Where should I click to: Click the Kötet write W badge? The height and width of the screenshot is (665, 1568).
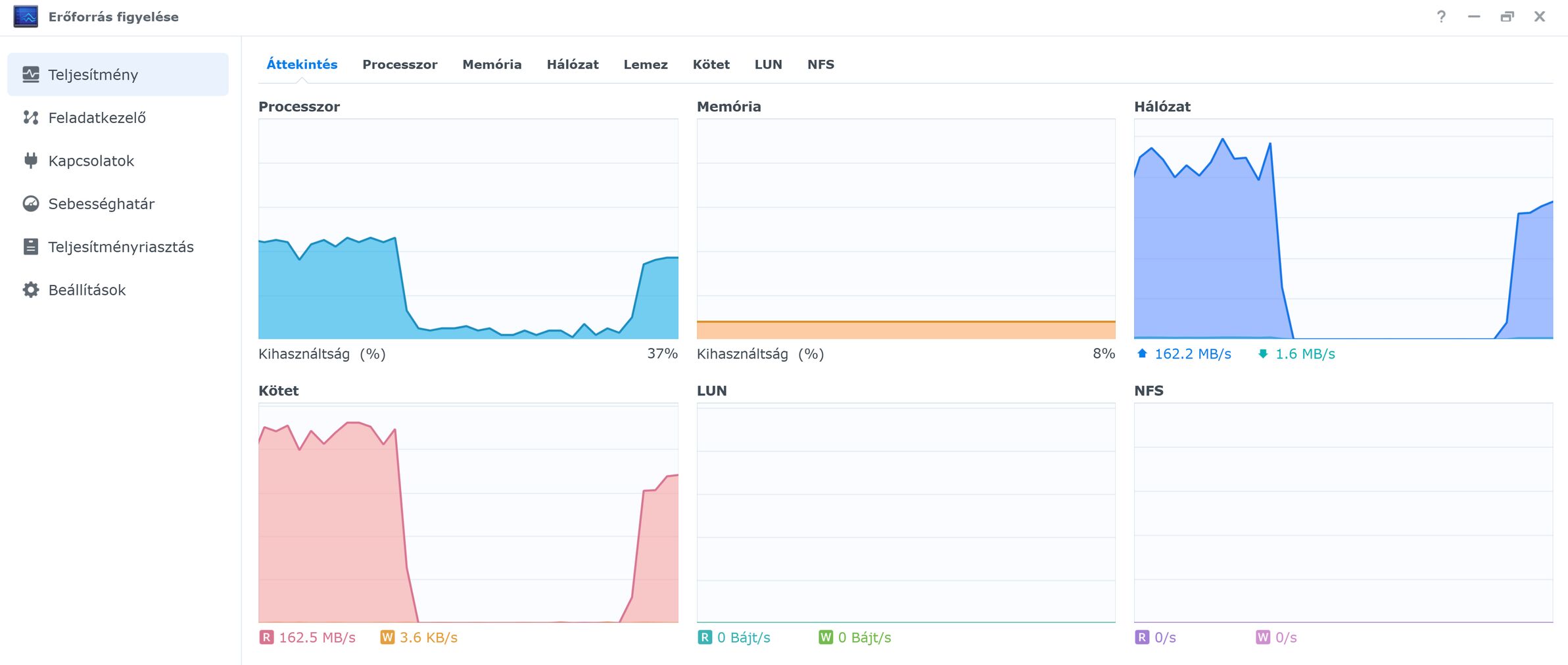pos(387,637)
